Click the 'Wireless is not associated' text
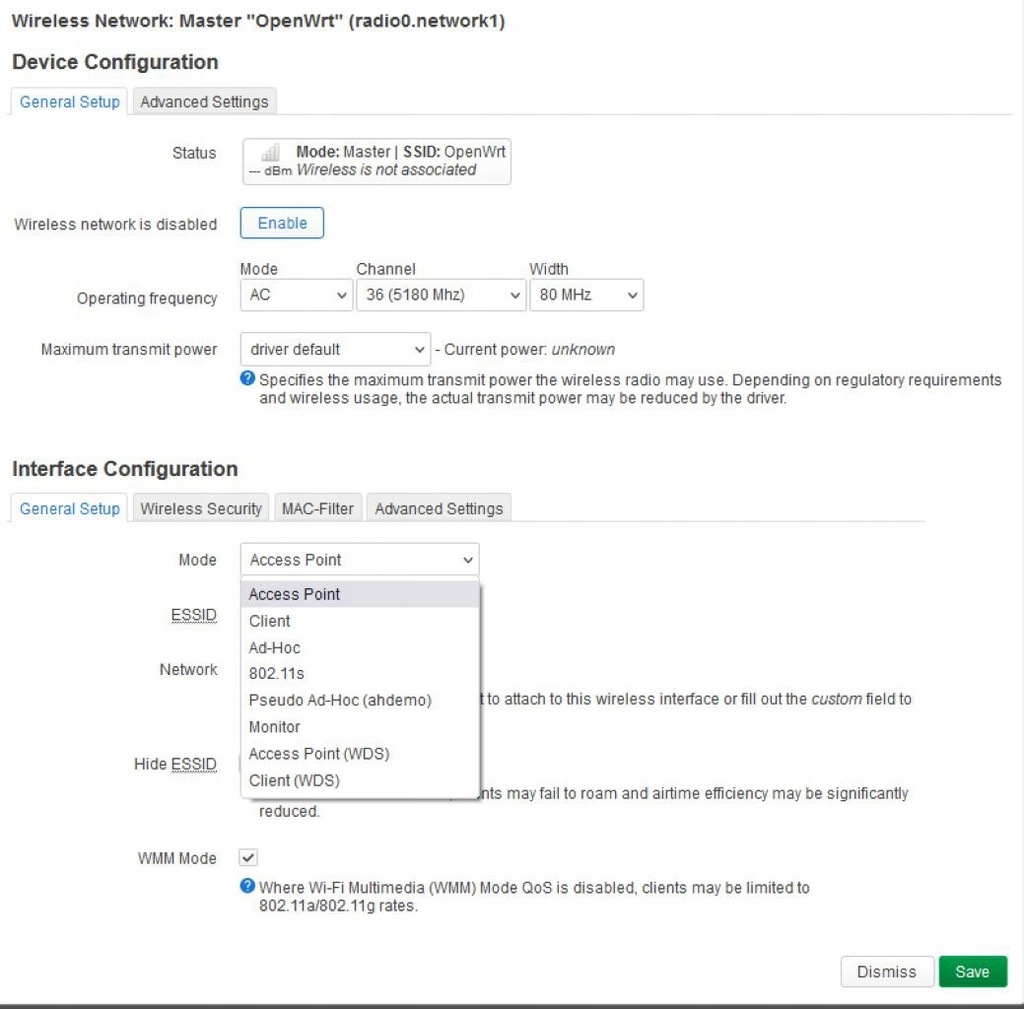1024x1009 pixels. pos(386,170)
